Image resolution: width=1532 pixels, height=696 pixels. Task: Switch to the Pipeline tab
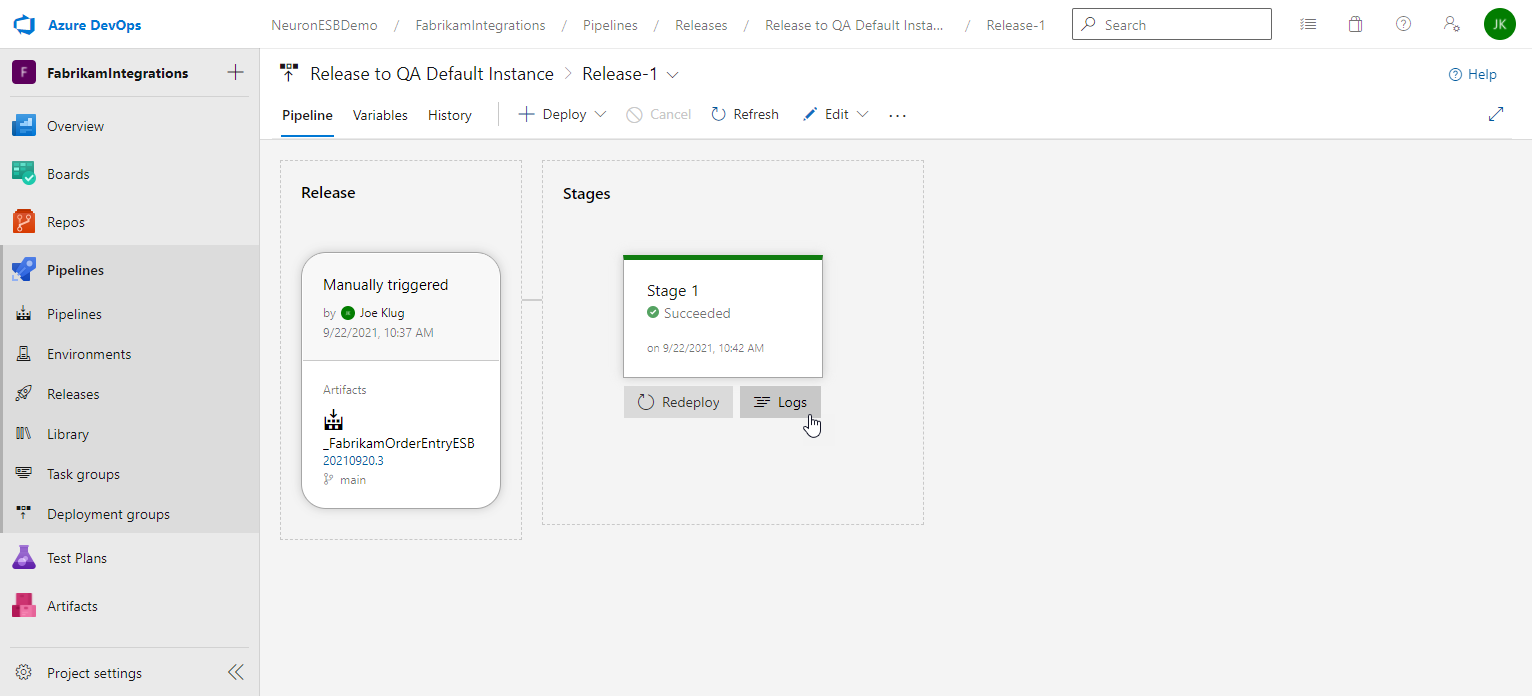pyautogui.click(x=307, y=115)
